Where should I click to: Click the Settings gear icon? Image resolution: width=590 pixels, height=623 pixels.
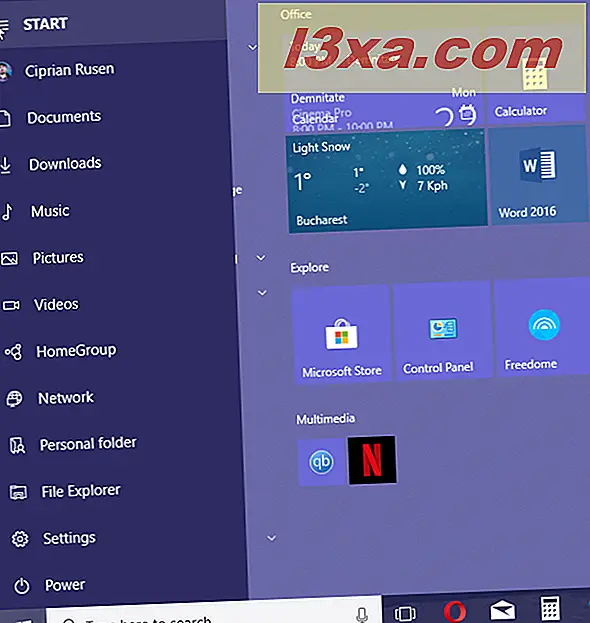[20, 539]
